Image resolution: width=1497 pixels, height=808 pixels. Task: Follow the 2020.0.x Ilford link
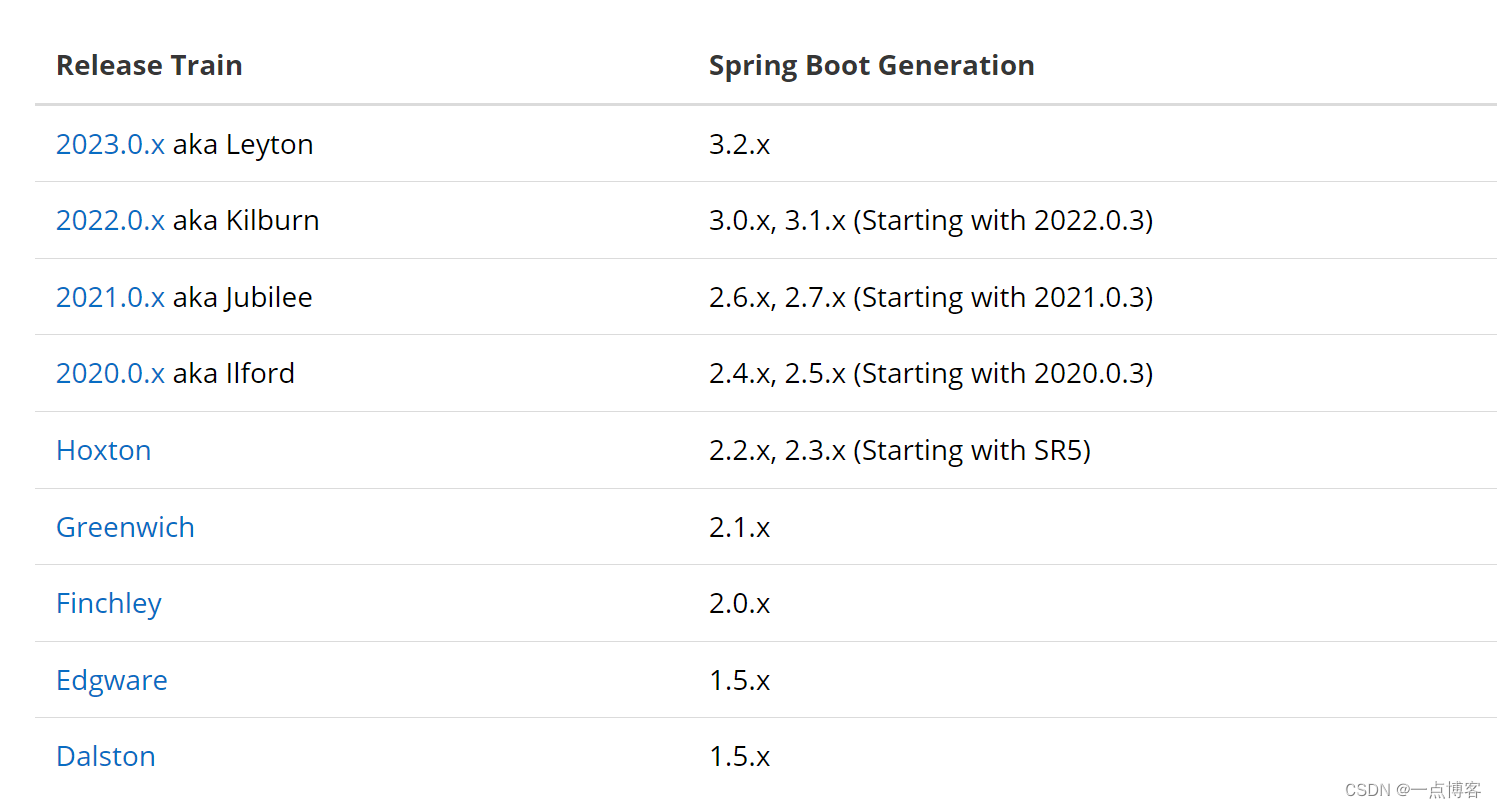[110, 373]
